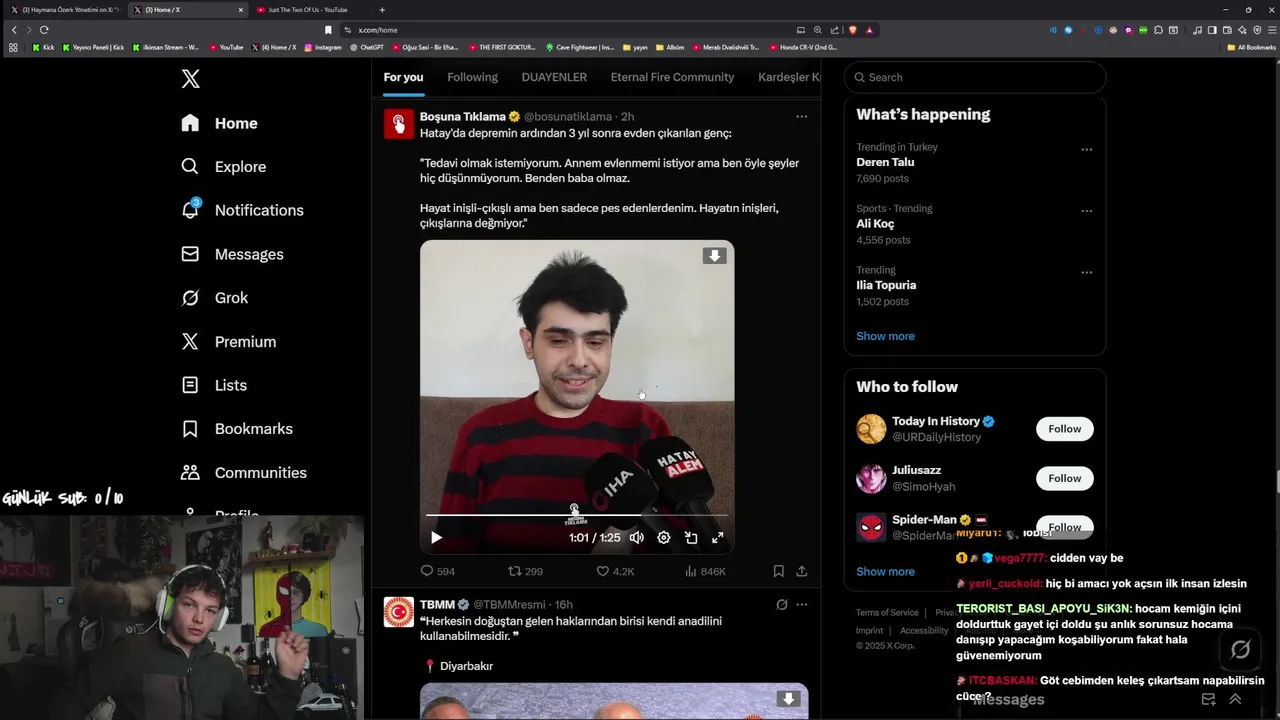Click Show more under Who to follow
The image size is (1280, 720).
tap(885, 571)
